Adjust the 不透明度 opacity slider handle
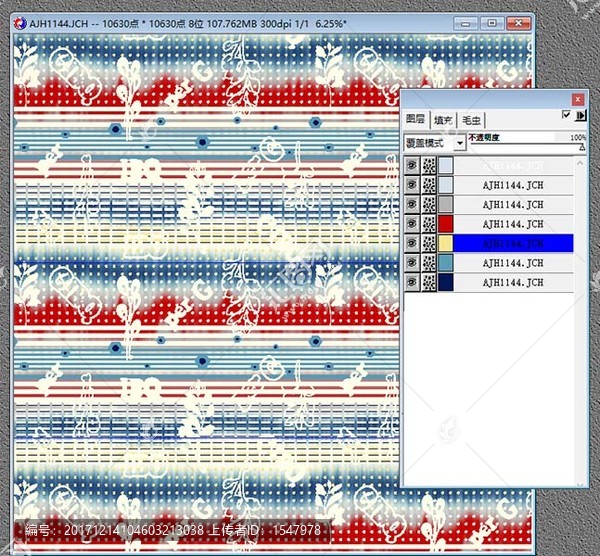 point(582,147)
